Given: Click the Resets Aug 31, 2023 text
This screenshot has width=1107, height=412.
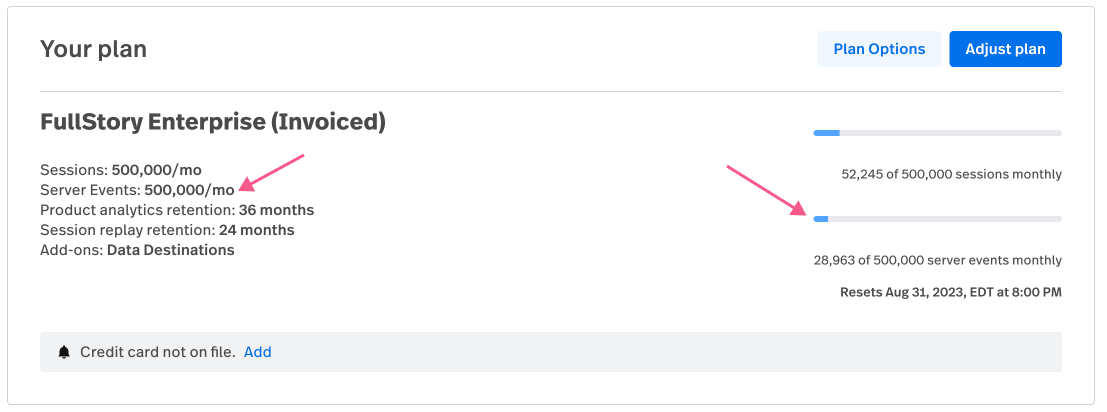Looking at the screenshot, I should pyautogui.click(x=951, y=291).
